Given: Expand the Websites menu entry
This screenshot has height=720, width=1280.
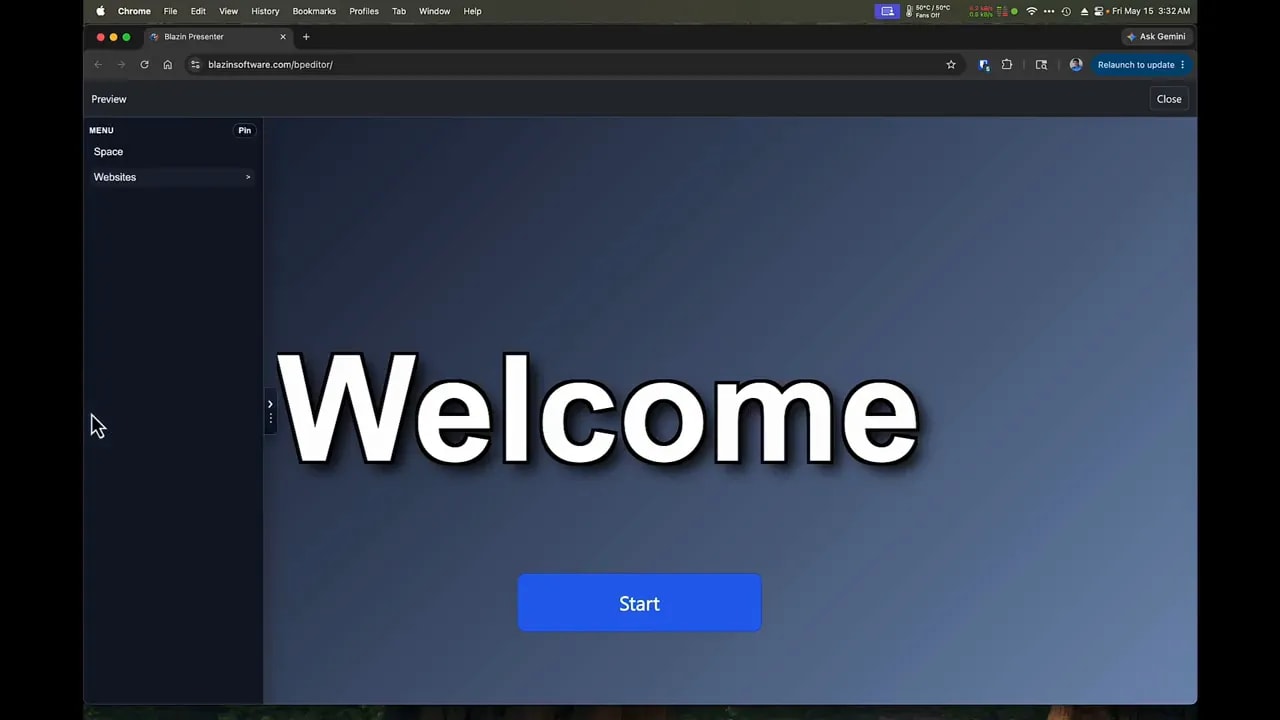Looking at the screenshot, I should pyautogui.click(x=172, y=177).
